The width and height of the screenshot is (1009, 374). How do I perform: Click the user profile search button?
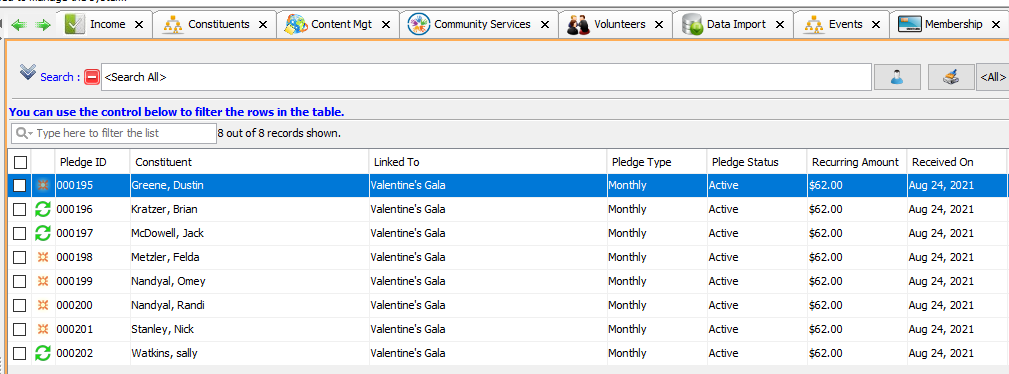pyautogui.click(x=897, y=77)
